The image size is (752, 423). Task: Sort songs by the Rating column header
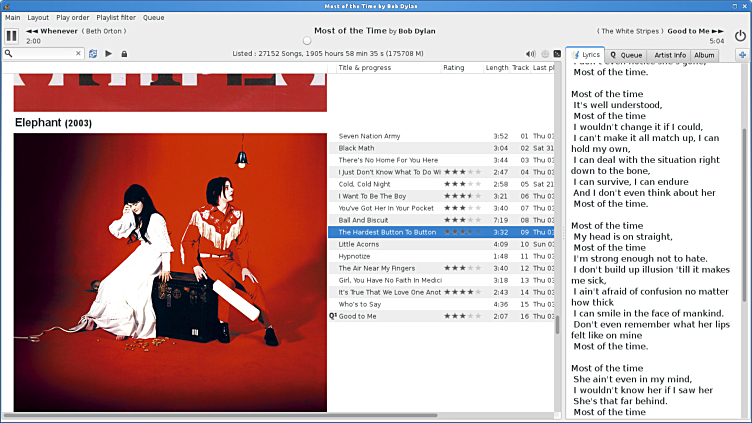pyautogui.click(x=454, y=68)
